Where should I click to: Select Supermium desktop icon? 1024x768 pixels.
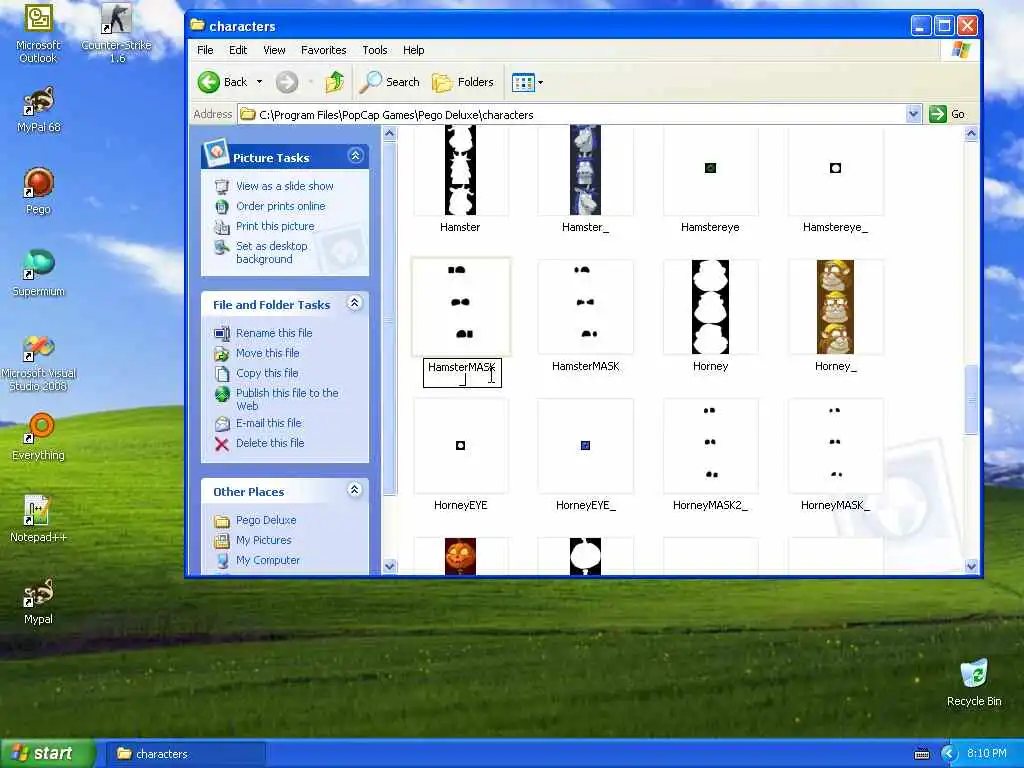[38, 273]
